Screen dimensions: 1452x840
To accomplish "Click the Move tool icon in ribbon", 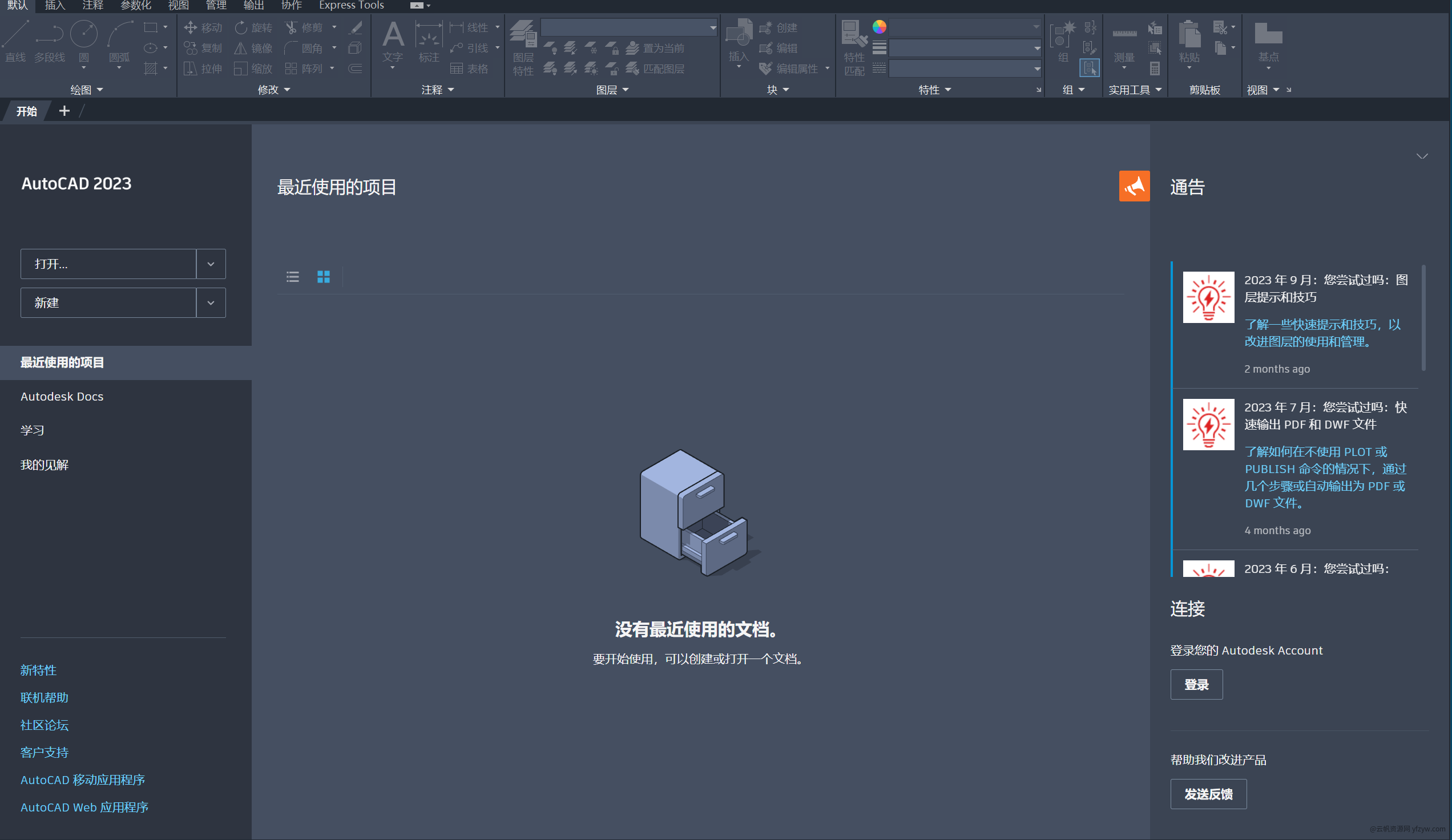I will [x=189, y=29].
